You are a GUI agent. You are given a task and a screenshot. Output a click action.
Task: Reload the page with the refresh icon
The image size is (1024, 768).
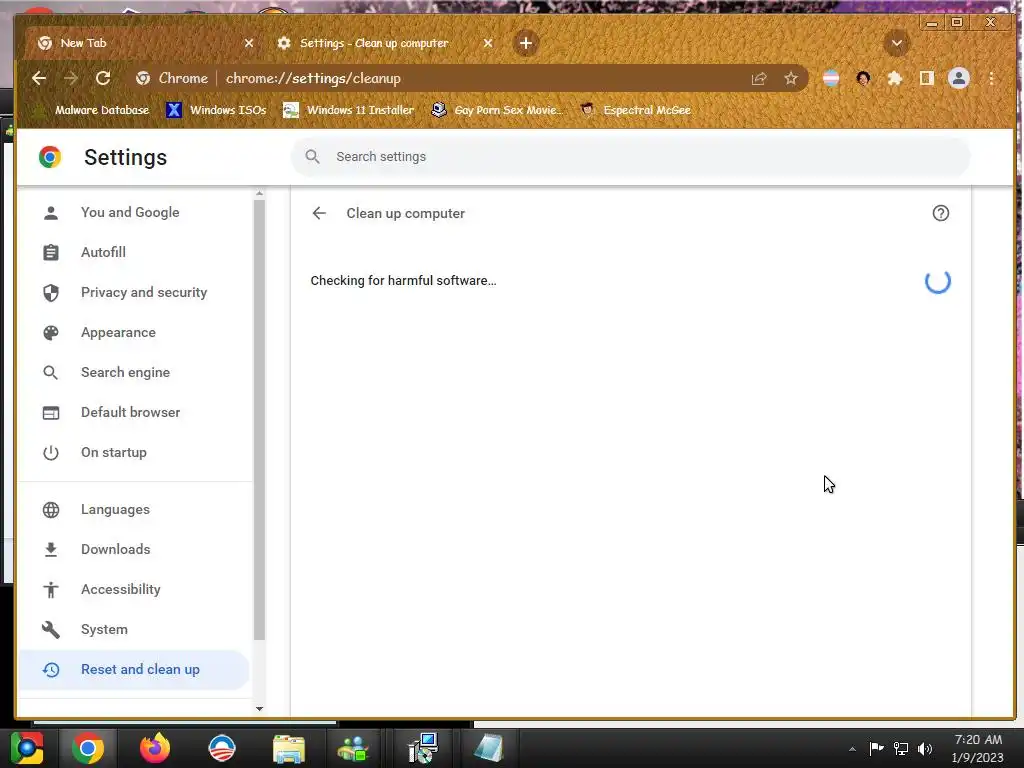point(103,78)
